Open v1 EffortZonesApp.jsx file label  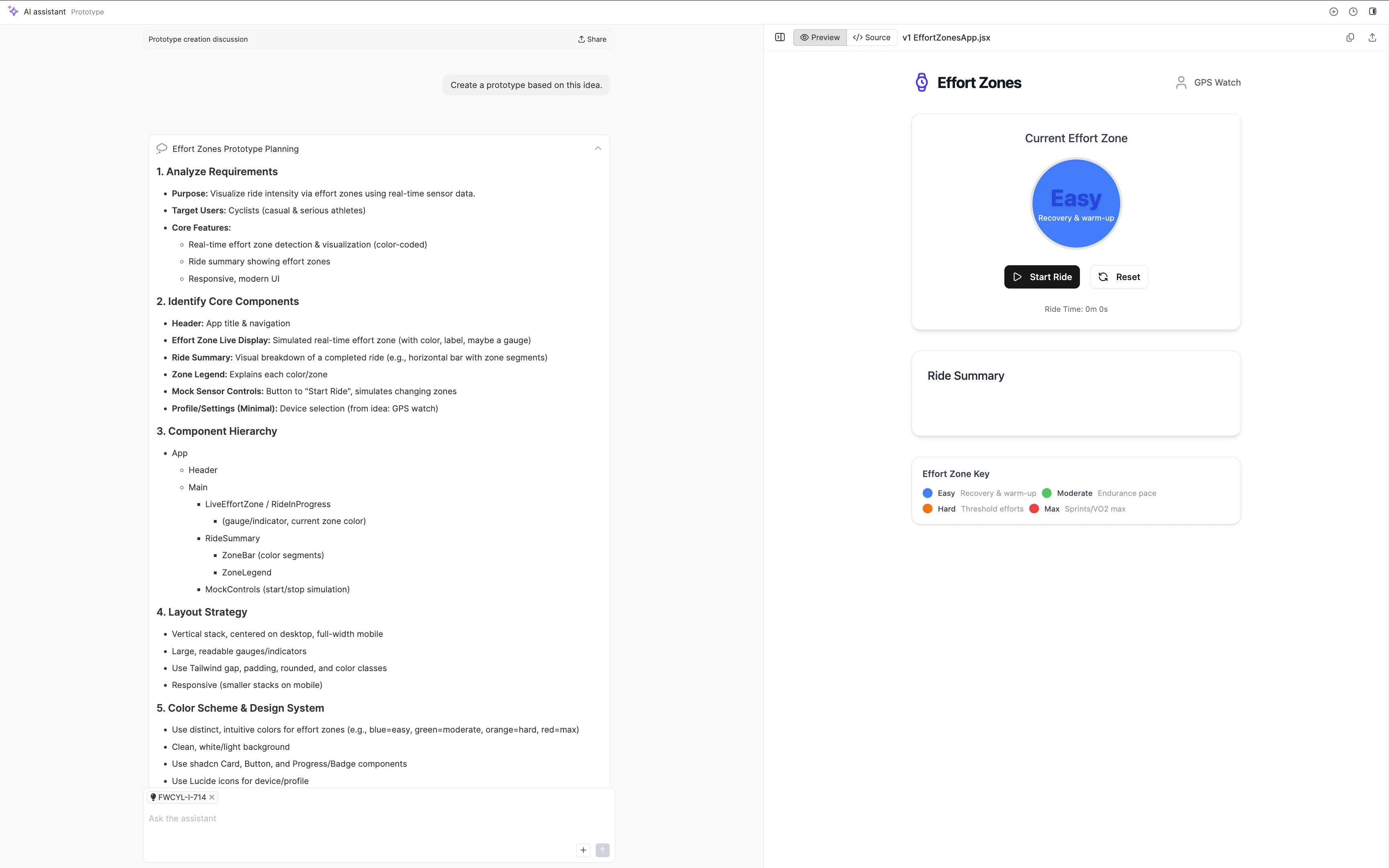946,37
